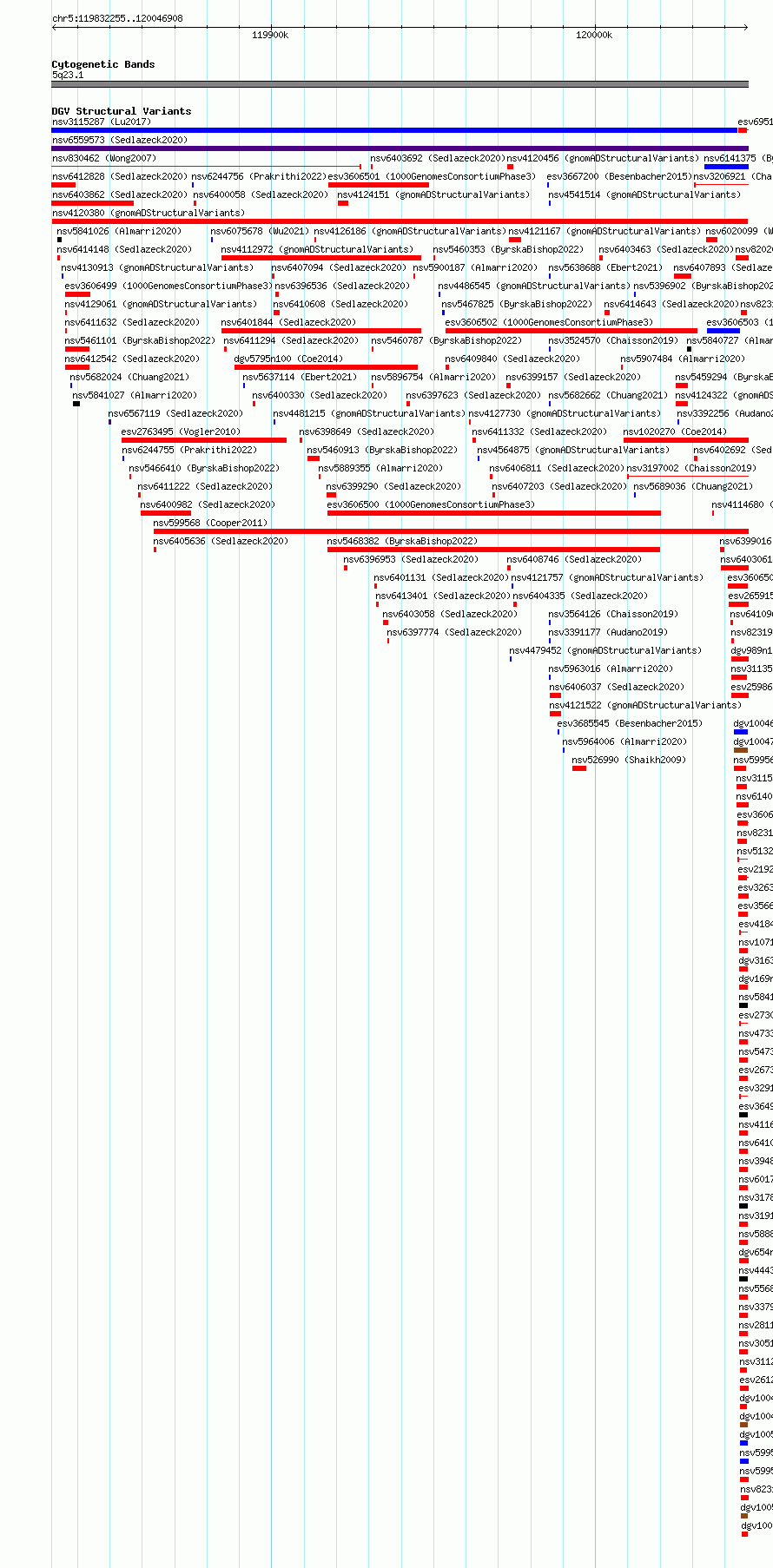
Task: Click the purple bar under nsv6559573
Action: click(400, 148)
